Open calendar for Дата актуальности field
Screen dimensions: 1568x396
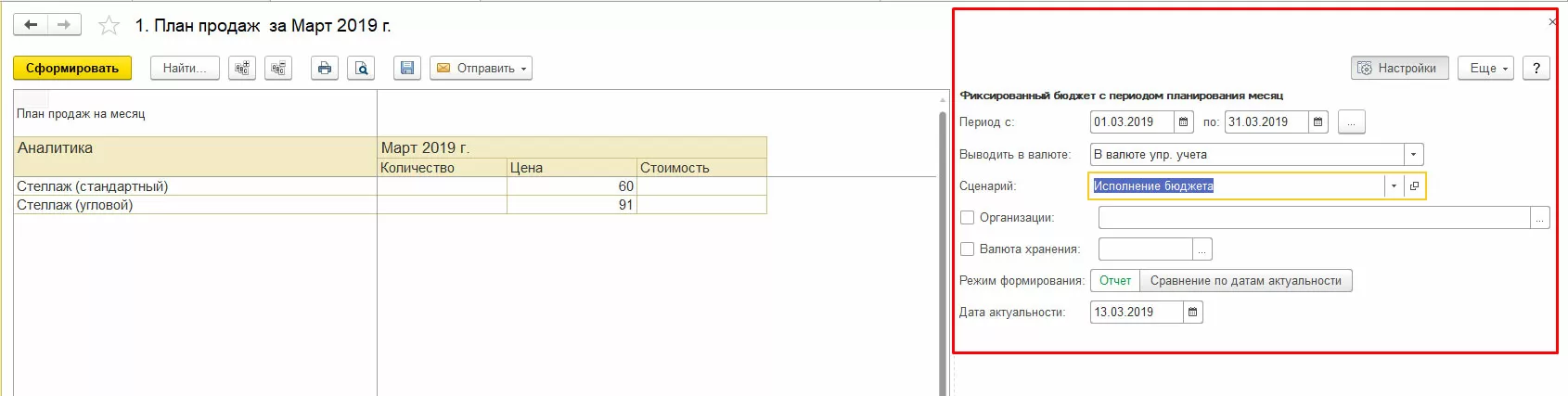click(1193, 313)
